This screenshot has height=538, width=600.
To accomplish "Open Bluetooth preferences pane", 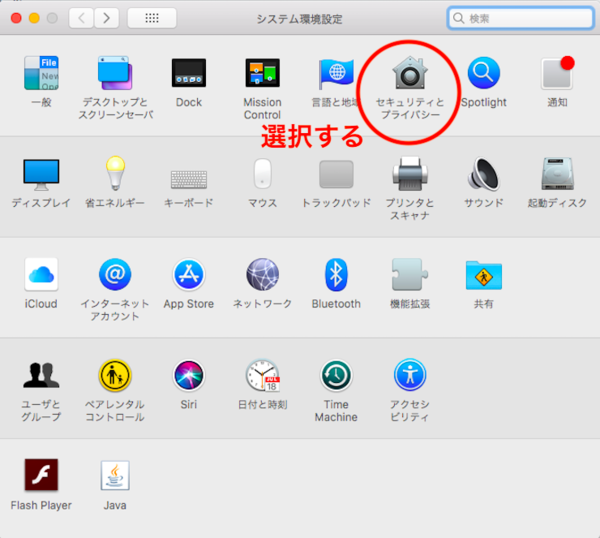I will click(336, 274).
